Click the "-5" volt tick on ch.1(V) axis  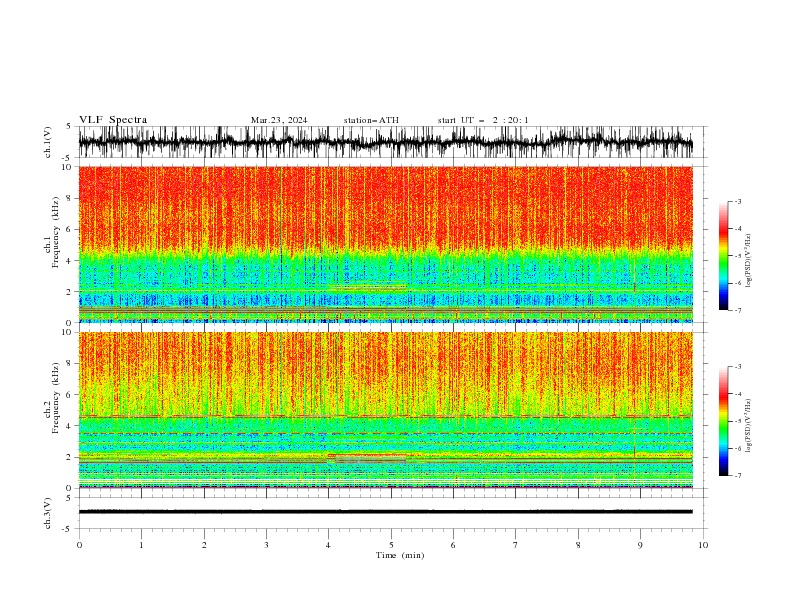tap(68, 158)
